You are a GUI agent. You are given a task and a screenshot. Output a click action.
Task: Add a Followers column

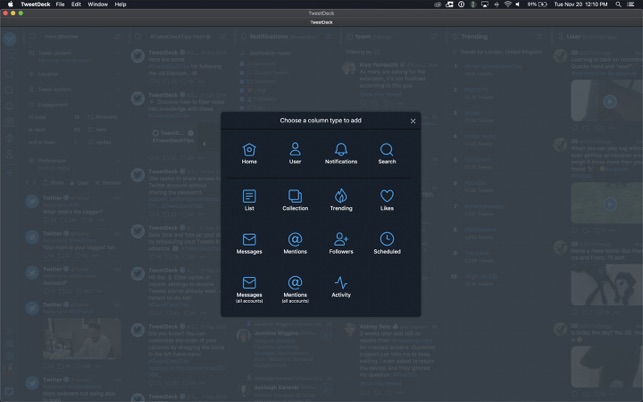click(x=341, y=243)
